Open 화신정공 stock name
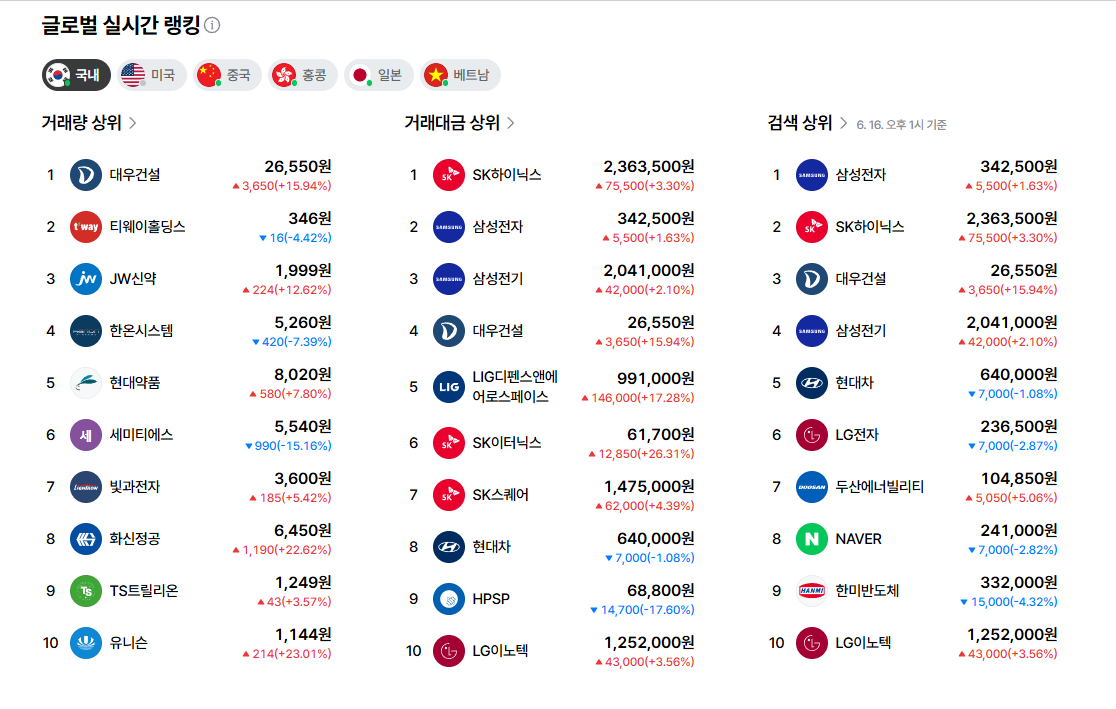1116x709 pixels. pyautogui.click(x=135, y=539)
